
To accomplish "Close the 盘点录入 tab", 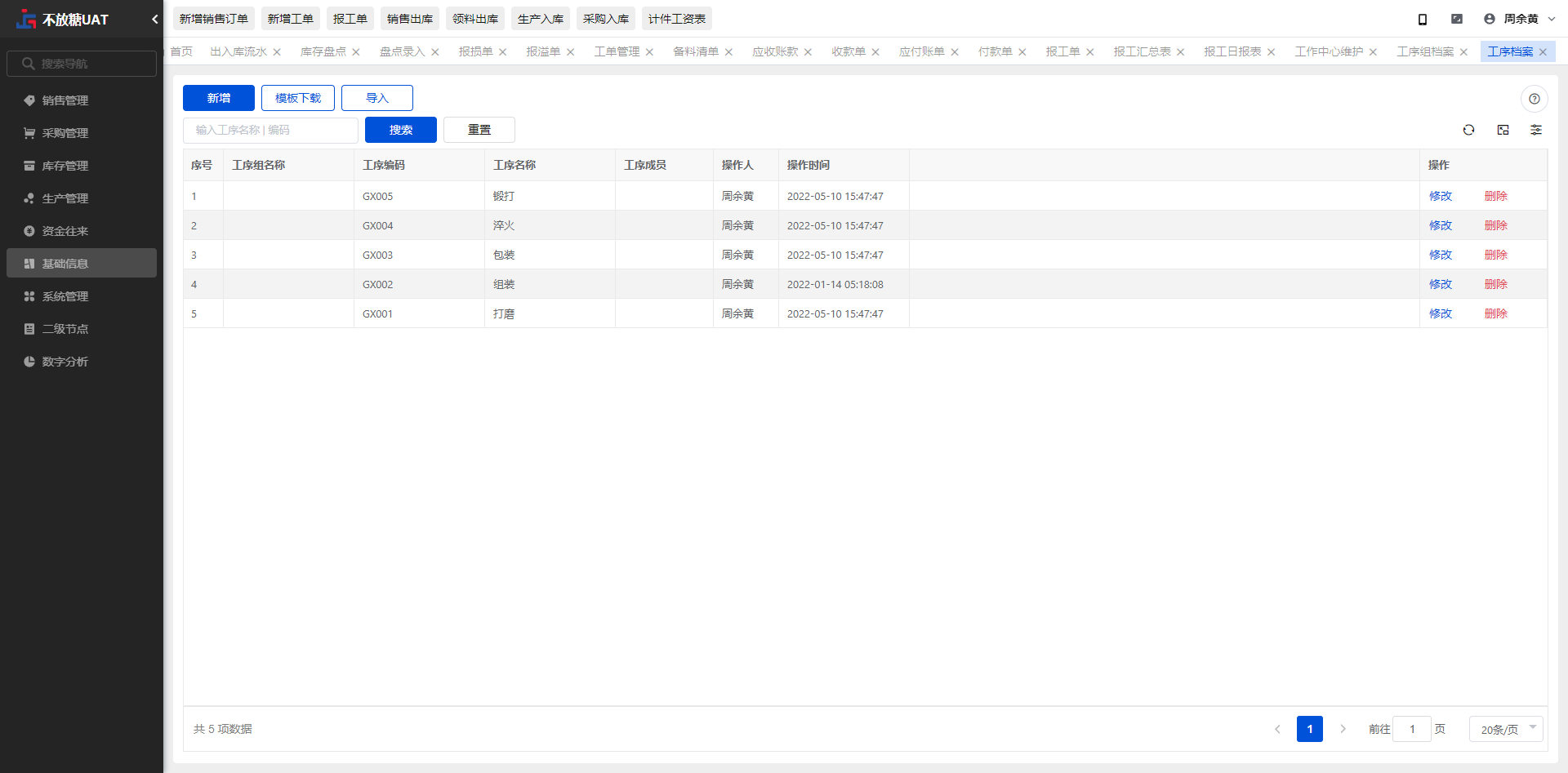I will coord(435,52).
